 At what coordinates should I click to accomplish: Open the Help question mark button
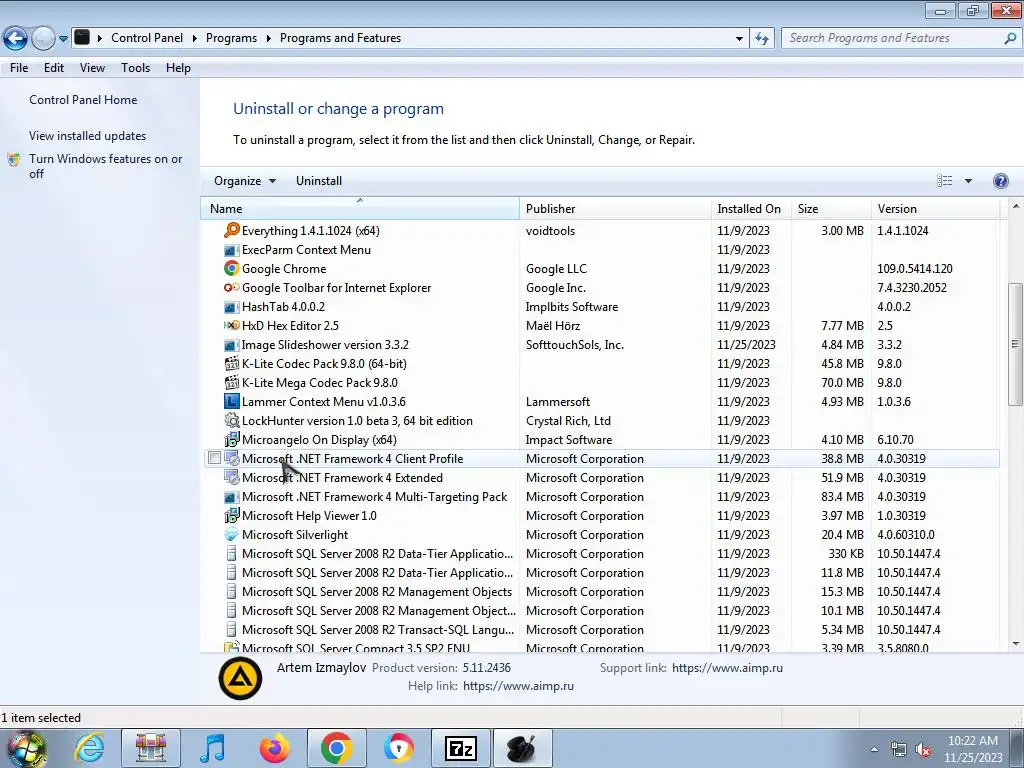click(1000, 181)
